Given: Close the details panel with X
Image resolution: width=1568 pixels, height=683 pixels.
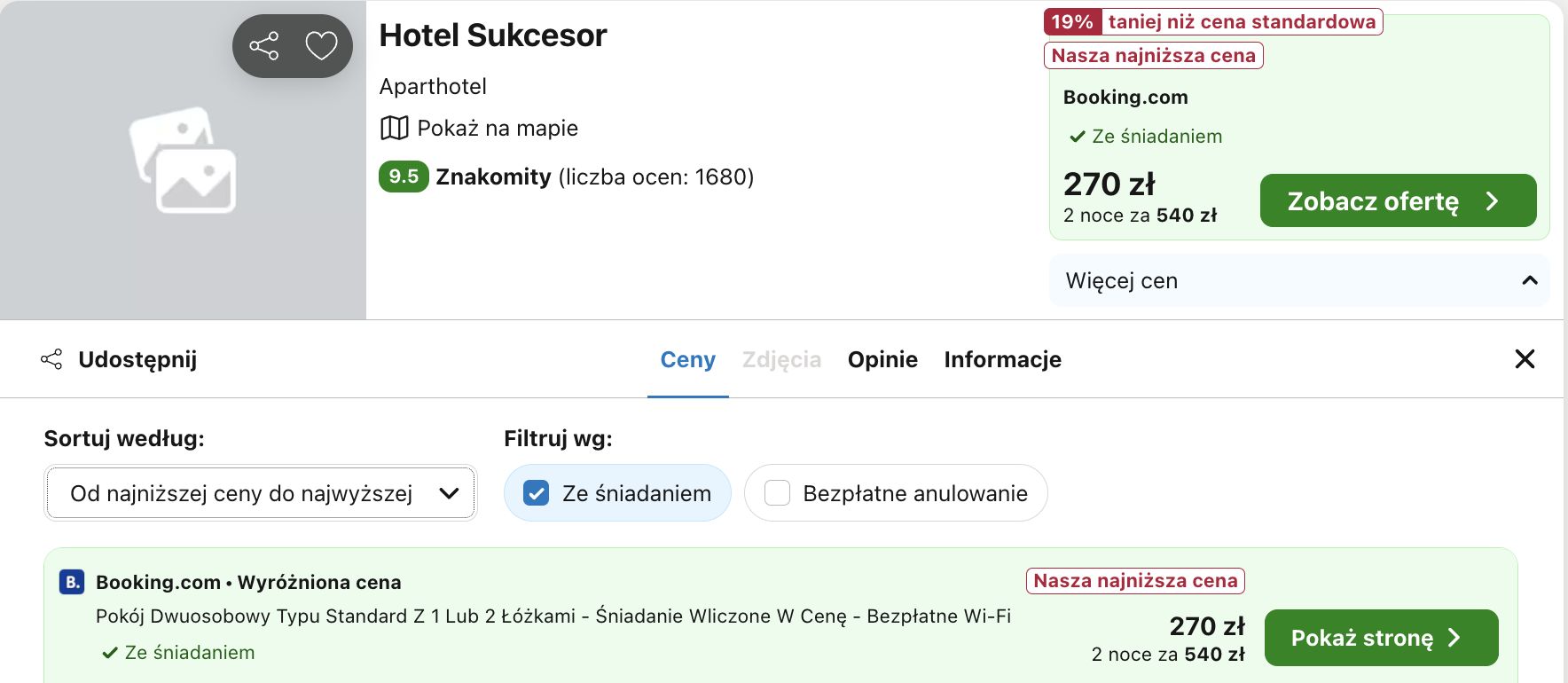Looking at the screenshot, I should pos(1525,359).
